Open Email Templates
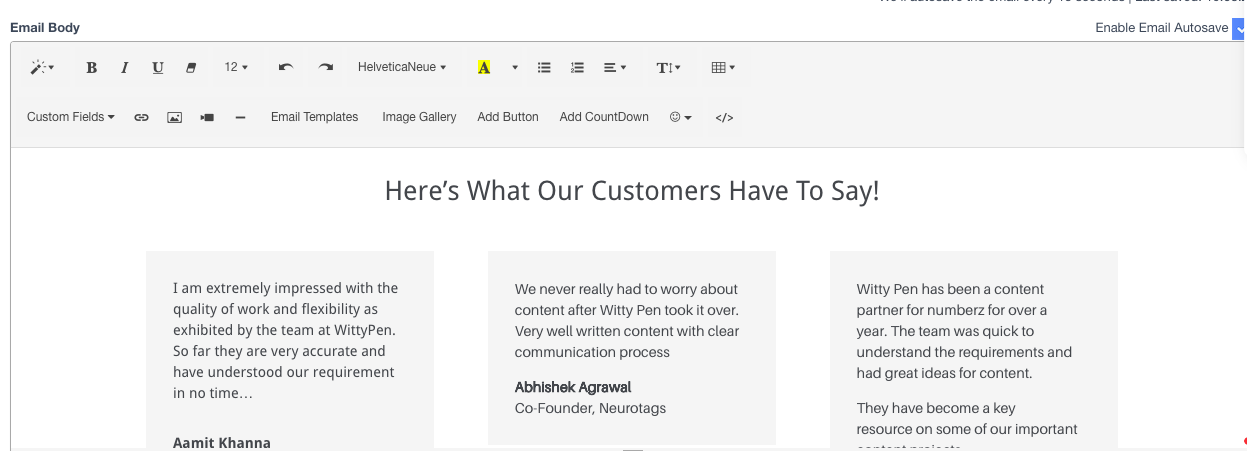Image resolution: width=1247 pixels, height=451 pixels. (314, 117)
